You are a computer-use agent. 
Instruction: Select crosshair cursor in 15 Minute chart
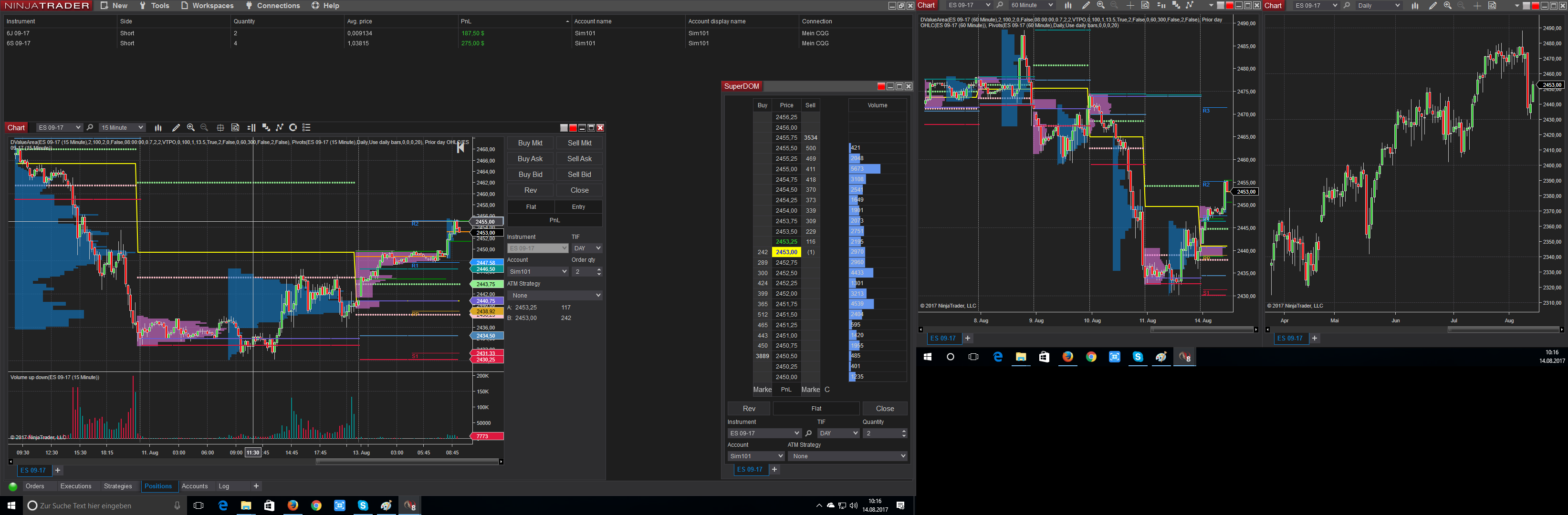220,128
